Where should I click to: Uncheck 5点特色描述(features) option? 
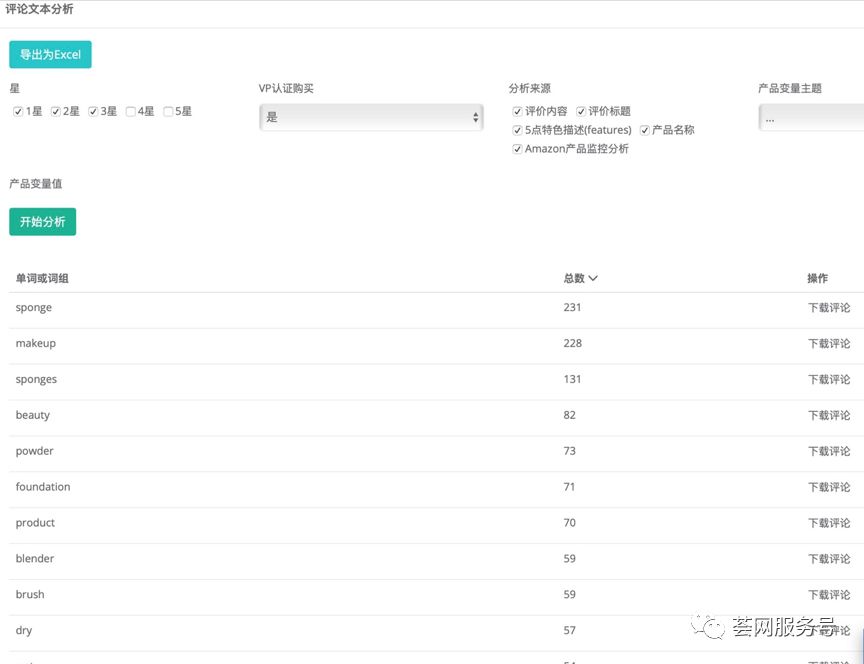[x=517, y=130]
